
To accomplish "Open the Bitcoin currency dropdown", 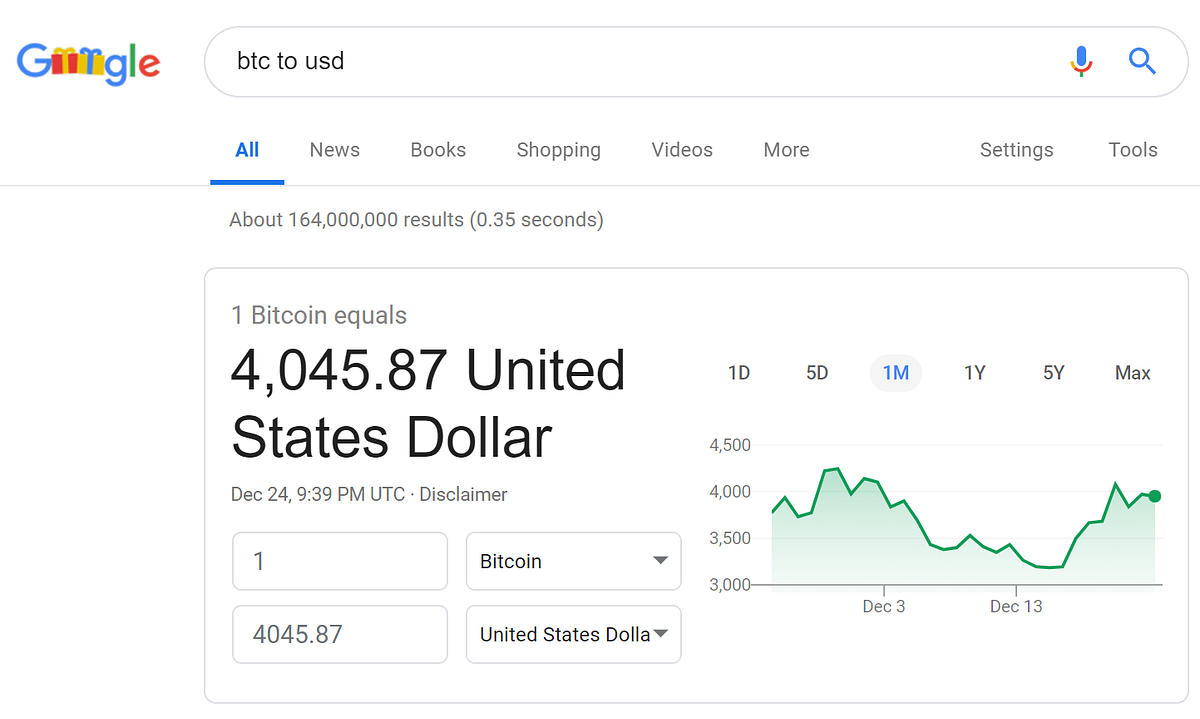I will pyautogui.click(x=573, y=561).
